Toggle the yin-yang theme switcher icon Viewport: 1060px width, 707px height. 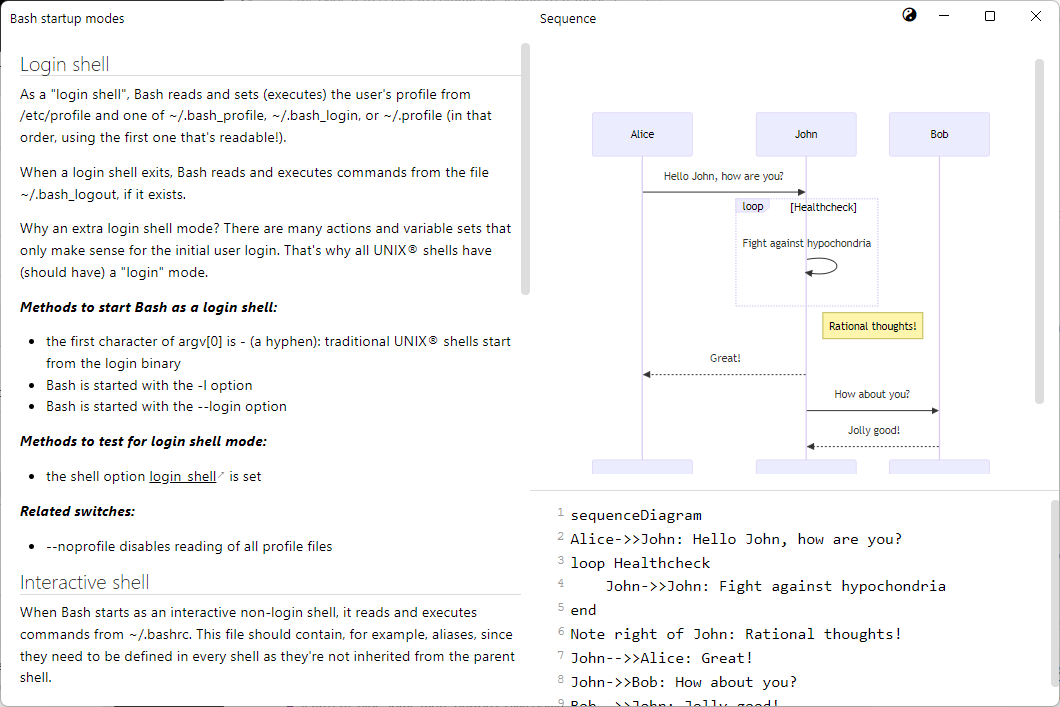(909, 15)
